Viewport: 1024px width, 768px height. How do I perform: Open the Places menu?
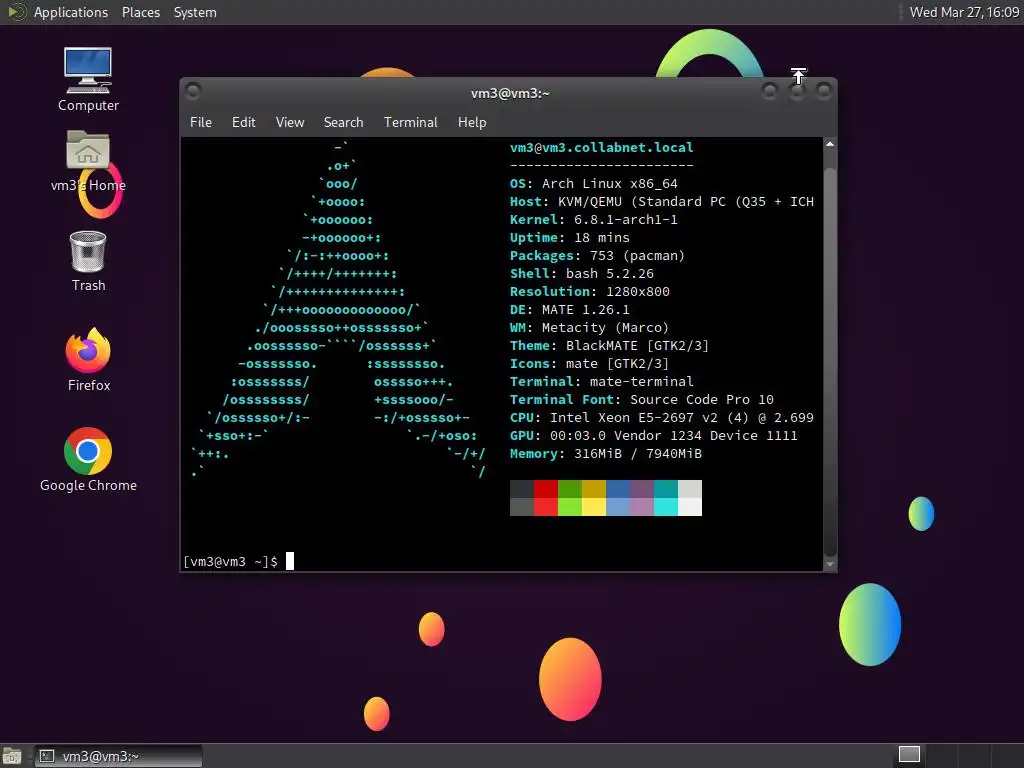(x=140, y=12)
